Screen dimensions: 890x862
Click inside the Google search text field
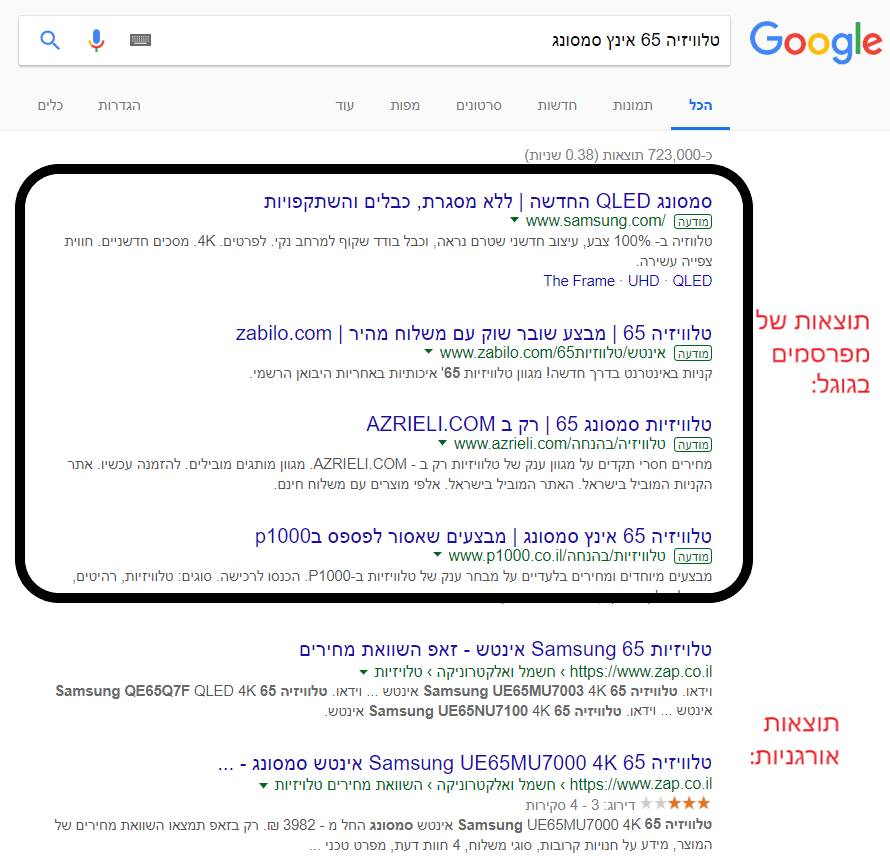click(440, 40)
